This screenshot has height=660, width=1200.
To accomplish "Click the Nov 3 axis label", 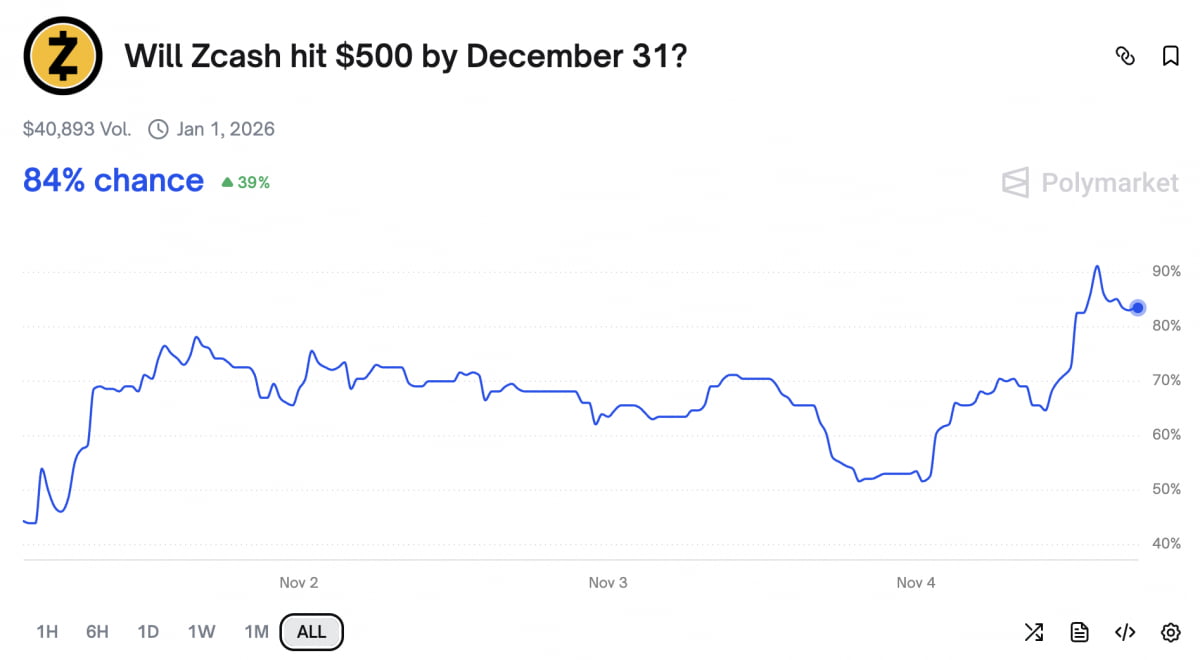I will click(608, 583).
